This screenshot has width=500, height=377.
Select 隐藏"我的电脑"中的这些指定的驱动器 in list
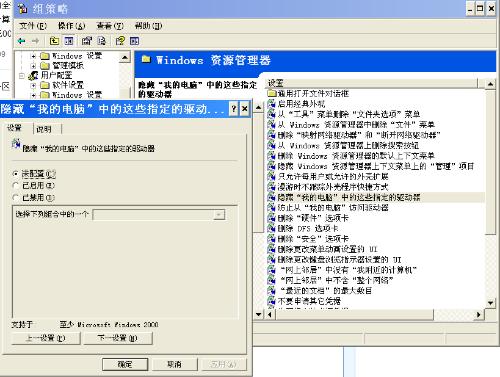click(375, 197)
